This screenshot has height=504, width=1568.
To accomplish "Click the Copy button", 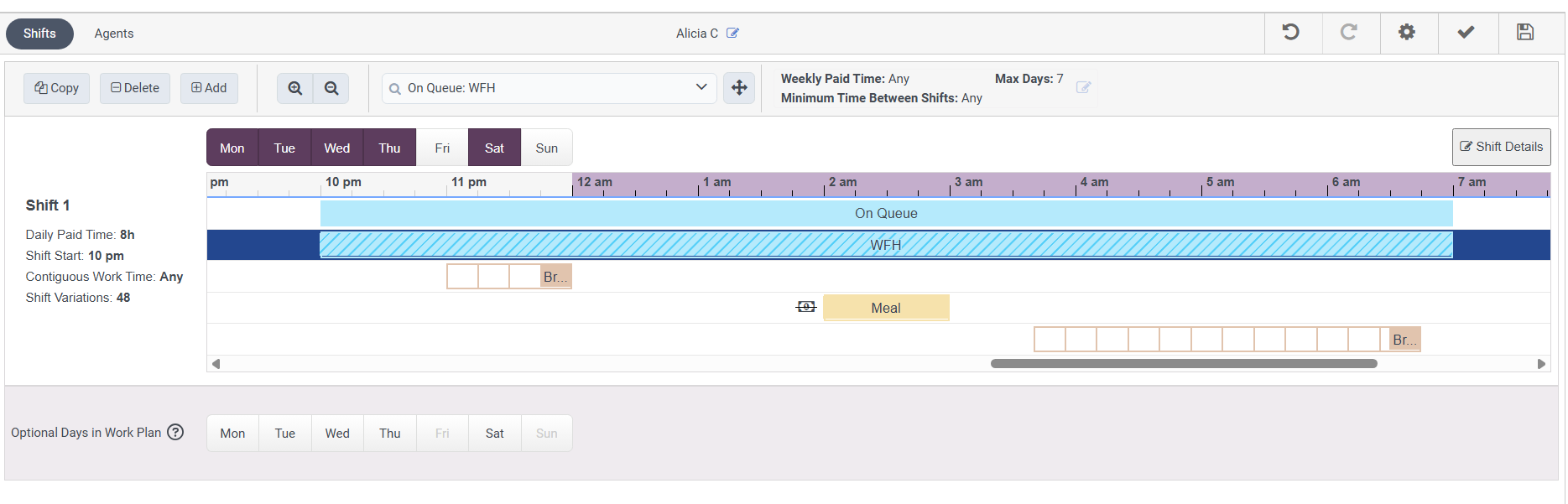I will coord(56,88).
